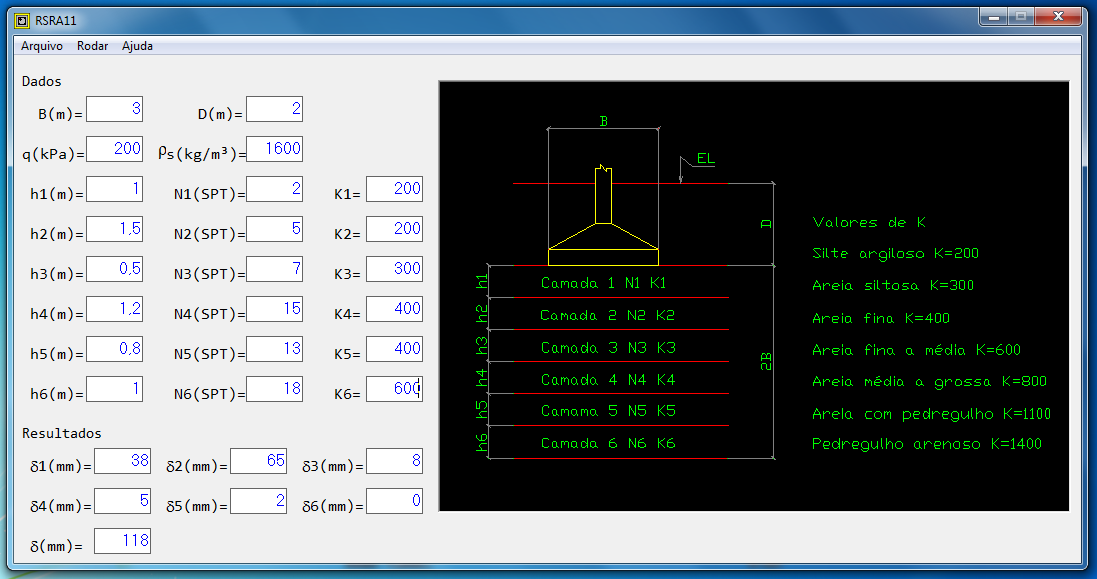Click the 'EL' elevation label in diagram
1097x579 pixels.
[705, 159]
